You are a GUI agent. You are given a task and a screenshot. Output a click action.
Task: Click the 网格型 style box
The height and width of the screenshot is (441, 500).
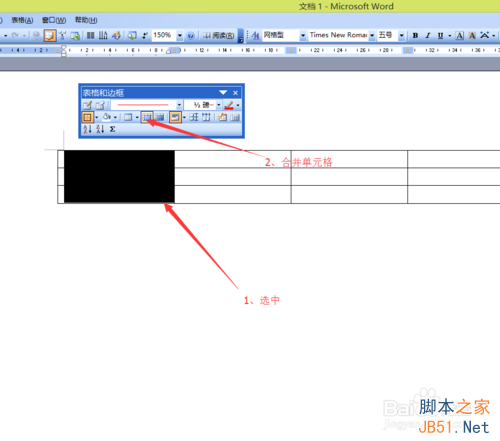tap(281, 35)
